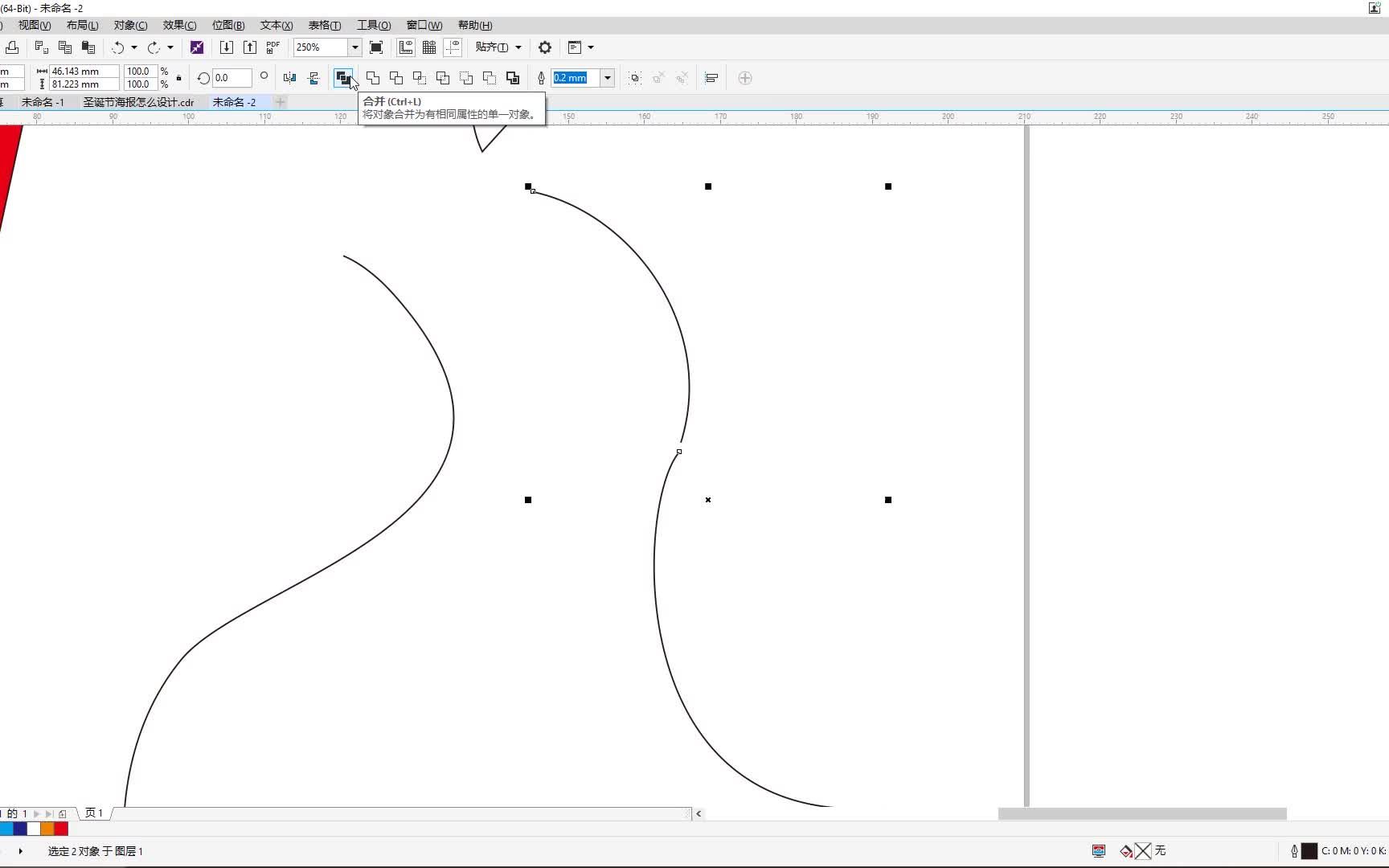Select the 页1 page tab
Image resolution: width=1389 pixels, height=868 pixels.
click(94, 813)
